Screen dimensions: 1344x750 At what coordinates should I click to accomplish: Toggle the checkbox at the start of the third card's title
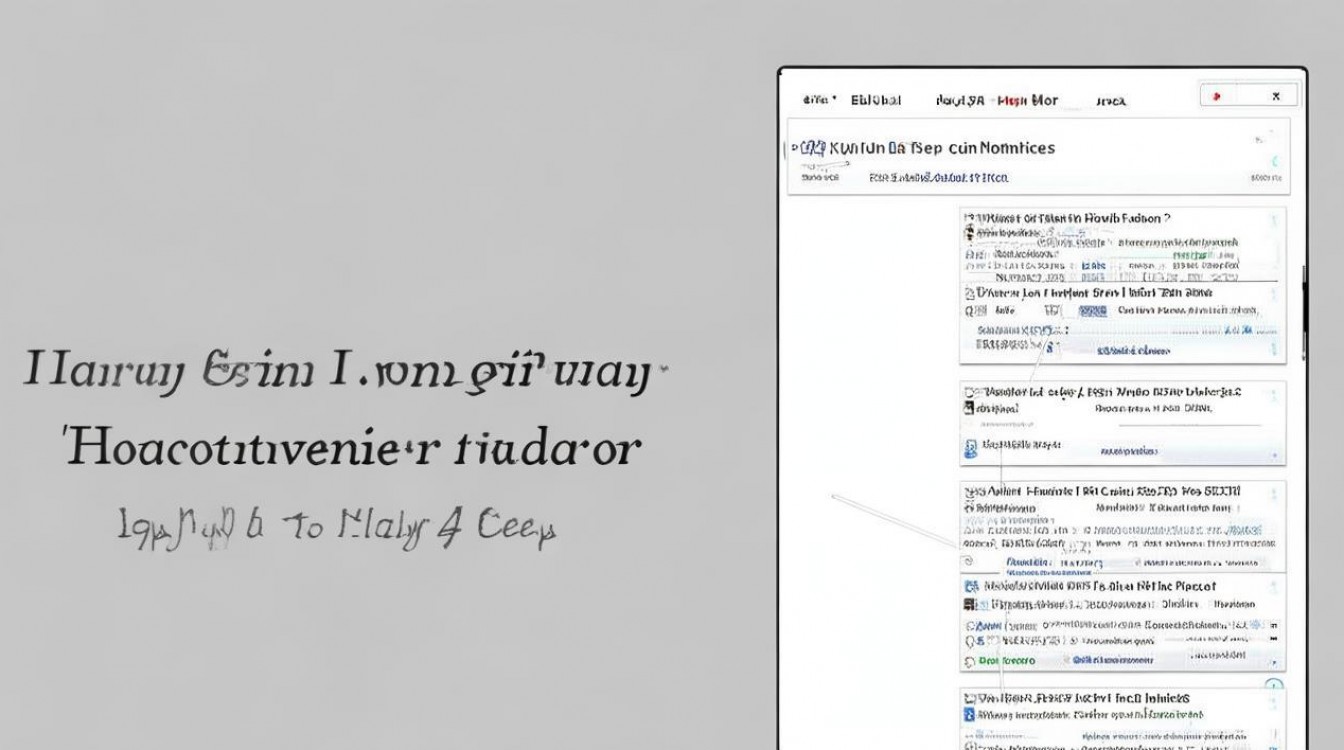click(967, 393)
